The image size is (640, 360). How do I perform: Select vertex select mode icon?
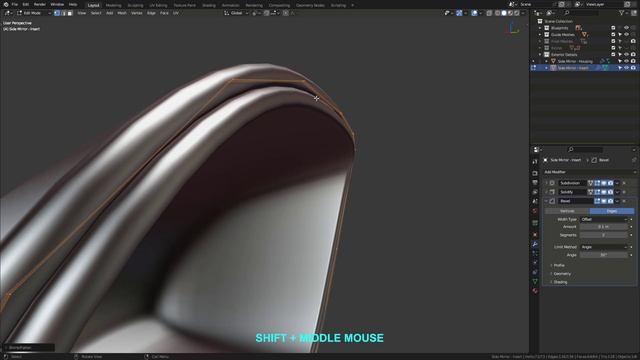[57, 13]
